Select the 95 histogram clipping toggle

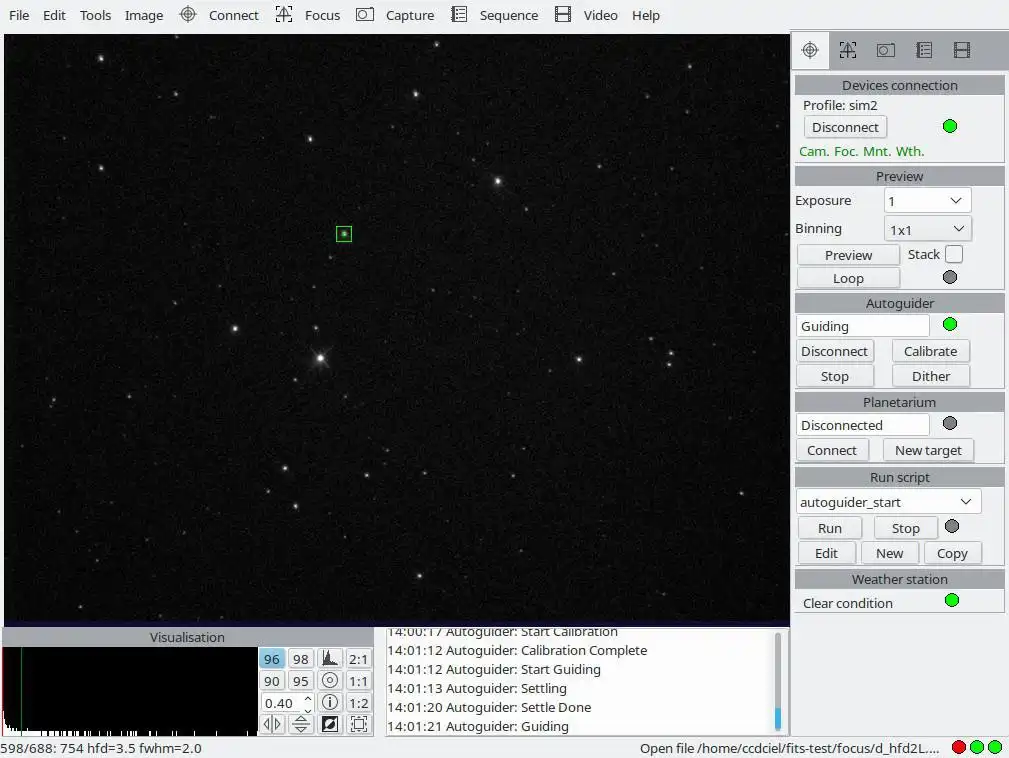(301, 681)
